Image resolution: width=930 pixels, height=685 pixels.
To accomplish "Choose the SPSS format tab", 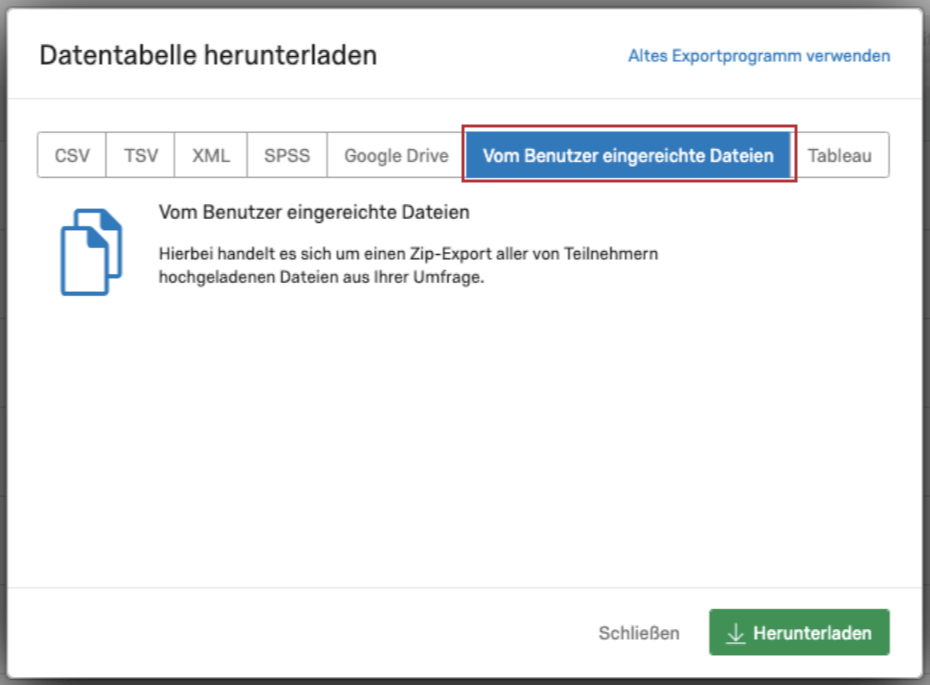I will 287,155.
